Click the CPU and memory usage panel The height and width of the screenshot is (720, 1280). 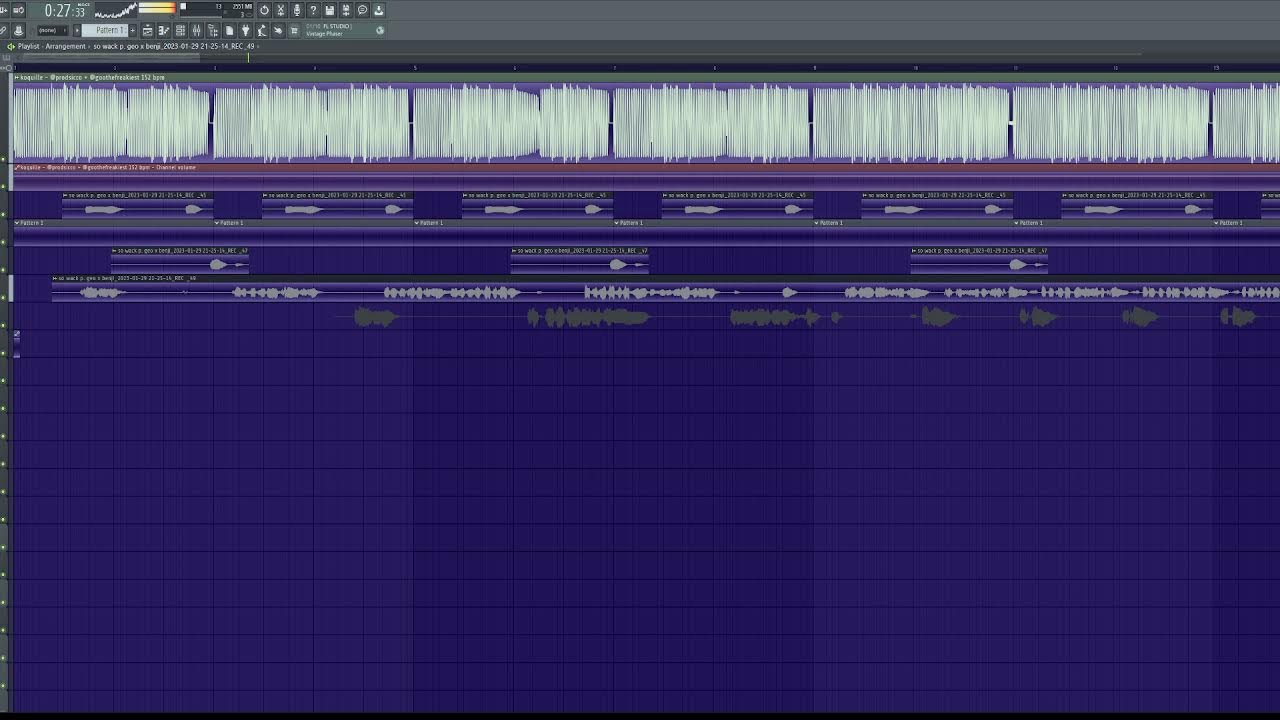(x=216, y=10)
